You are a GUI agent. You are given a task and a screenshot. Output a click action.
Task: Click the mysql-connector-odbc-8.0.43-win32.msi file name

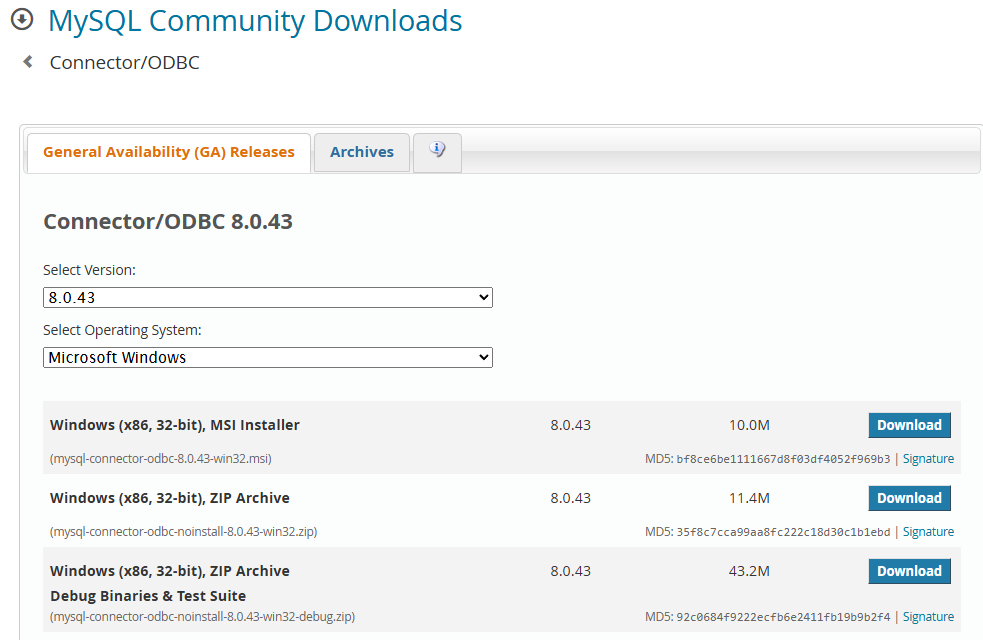[161, 459]
